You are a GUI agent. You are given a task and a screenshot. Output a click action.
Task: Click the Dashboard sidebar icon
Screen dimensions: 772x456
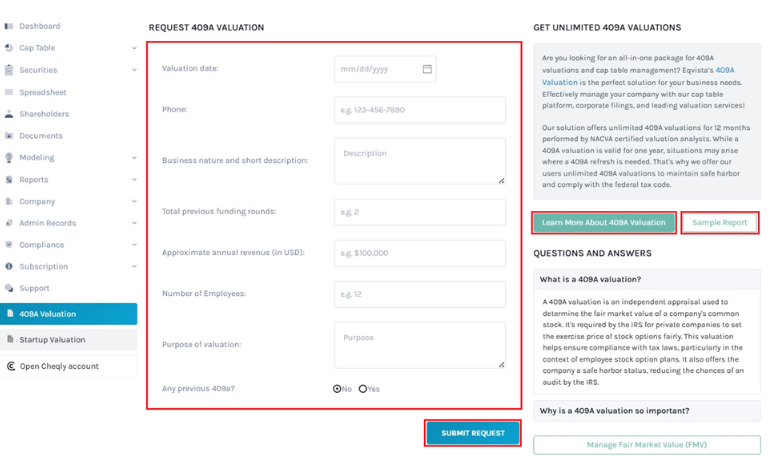(x=9, y=26)
